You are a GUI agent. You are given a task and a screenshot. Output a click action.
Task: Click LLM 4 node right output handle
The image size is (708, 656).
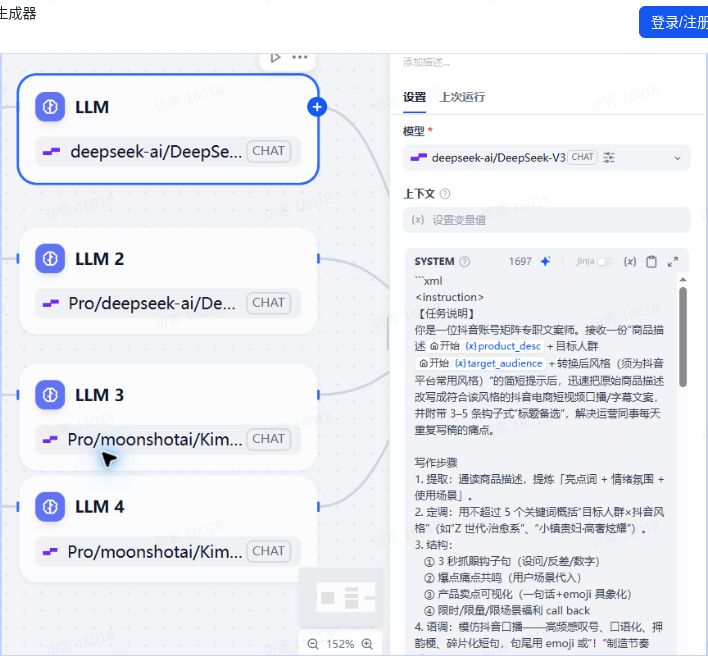(x=318, y=507)
